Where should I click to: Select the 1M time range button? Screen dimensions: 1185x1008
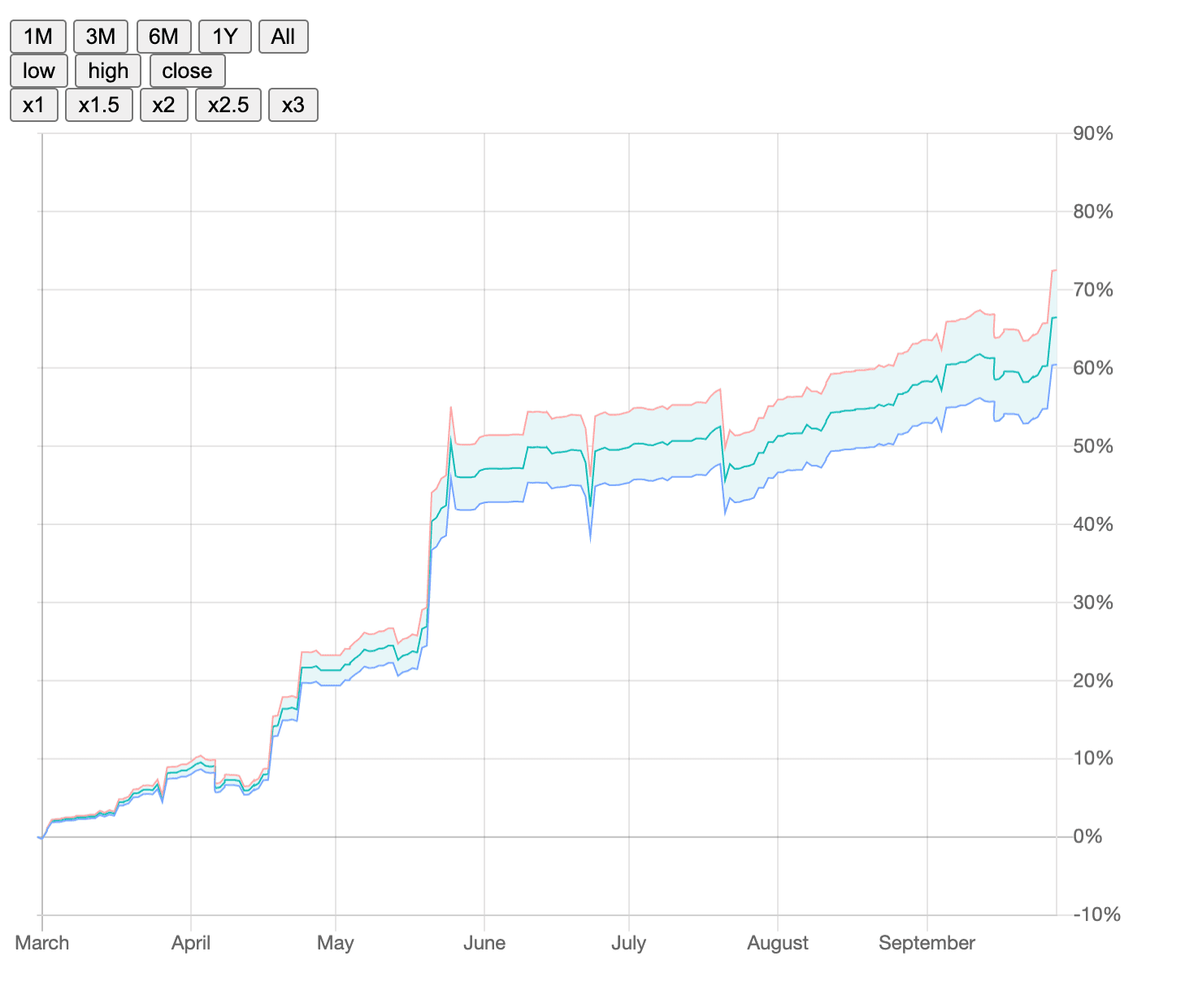(x=38, y=37)
